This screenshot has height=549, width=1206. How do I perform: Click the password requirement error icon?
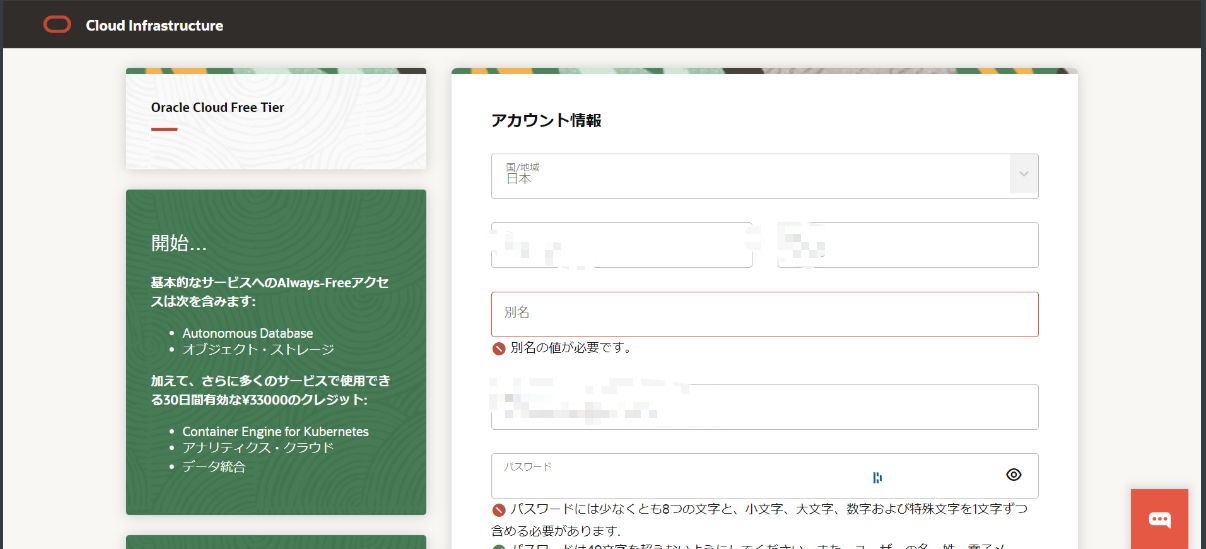[x=498, y=510]
